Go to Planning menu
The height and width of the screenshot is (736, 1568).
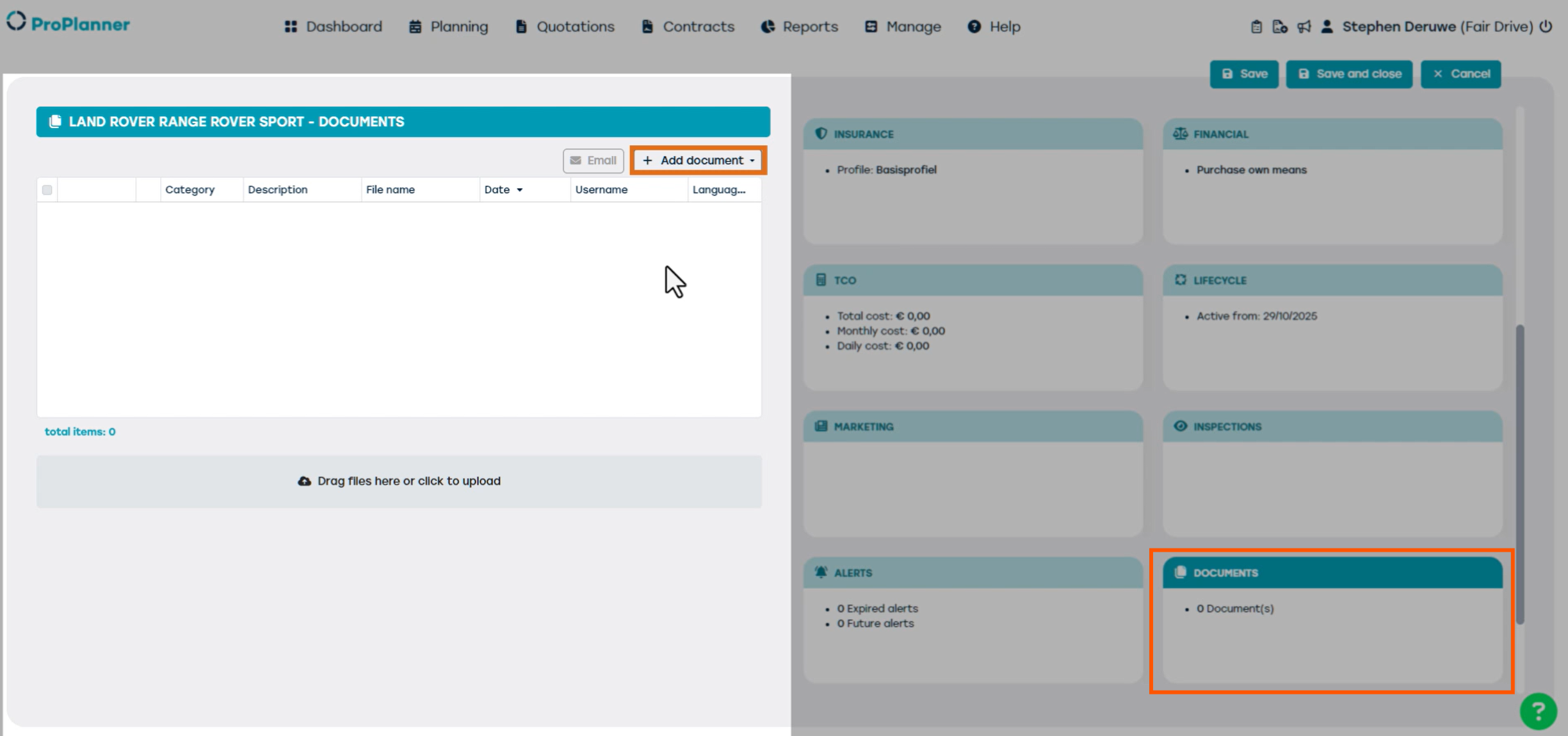pos(448,26)
